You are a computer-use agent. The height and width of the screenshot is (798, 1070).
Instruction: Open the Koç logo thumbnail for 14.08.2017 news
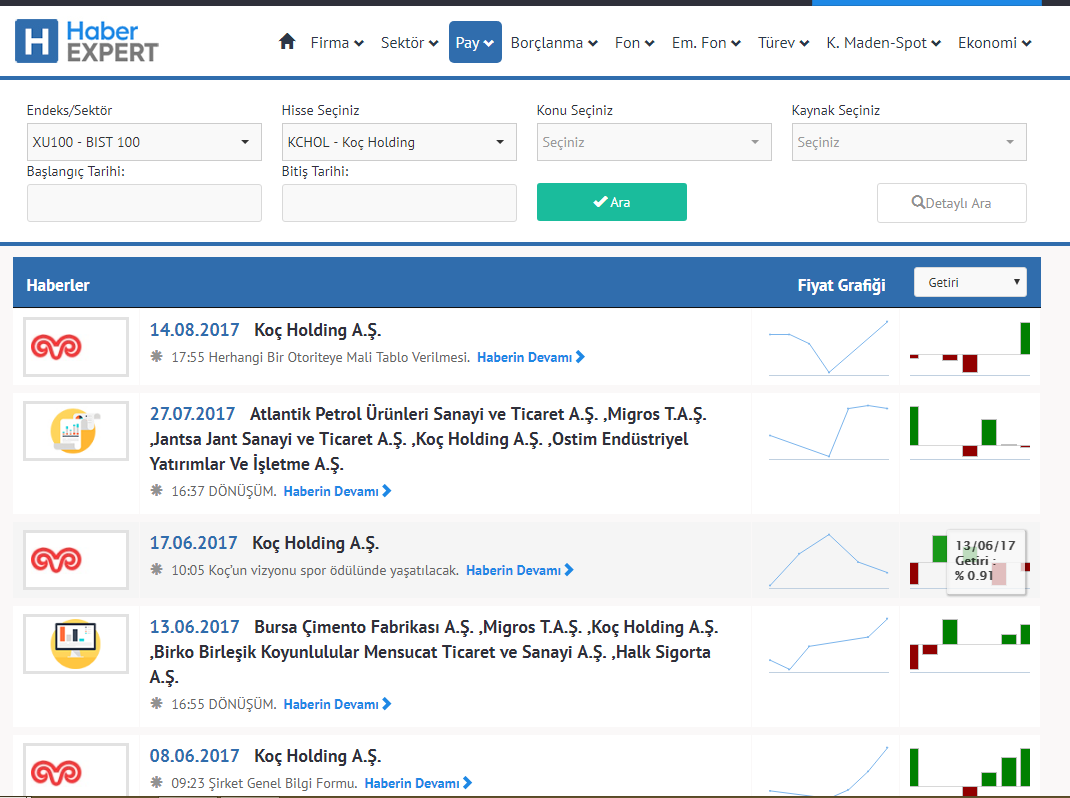pos(76,347)
